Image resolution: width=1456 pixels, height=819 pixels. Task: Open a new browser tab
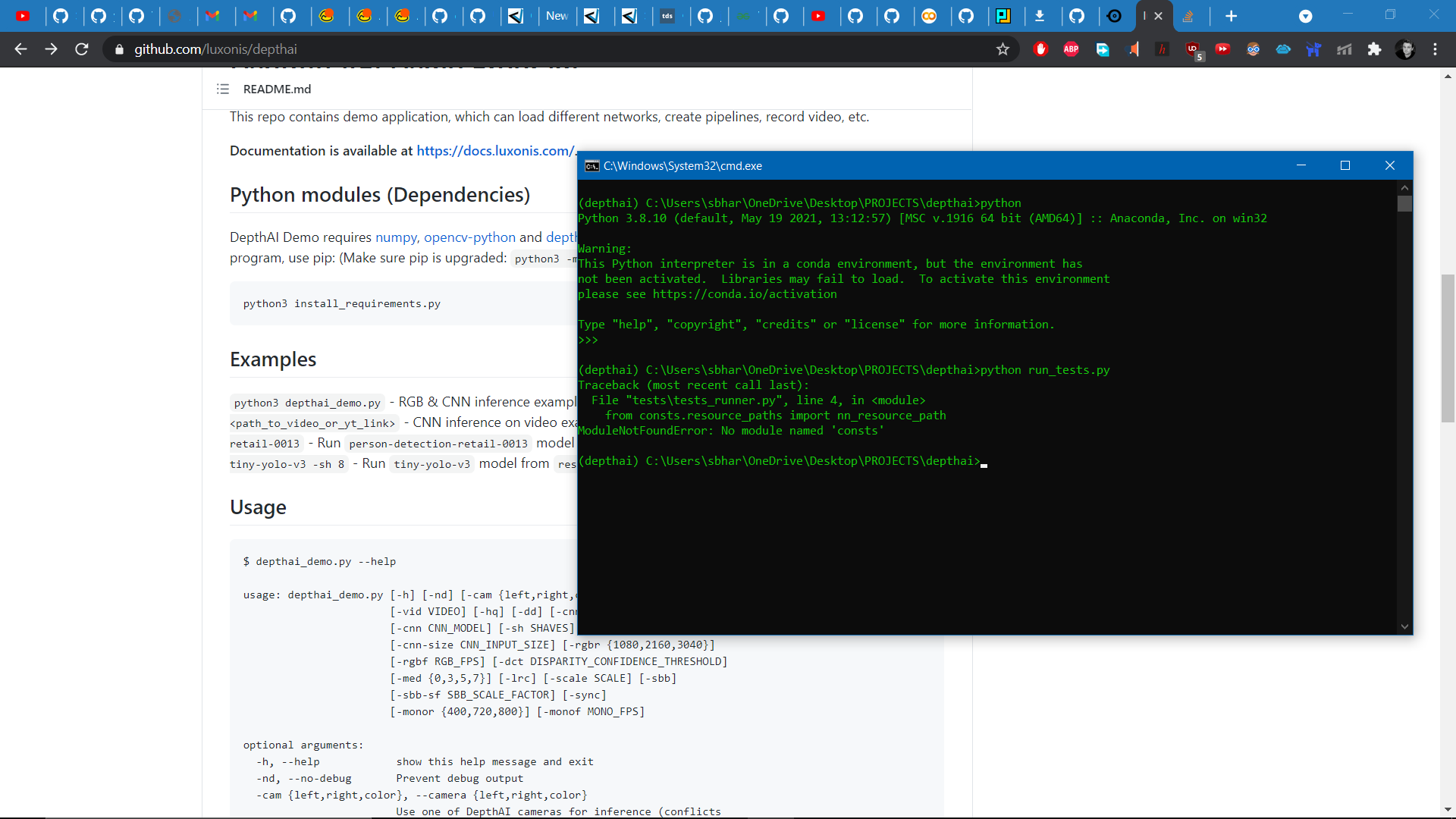tap(1231, 16)
